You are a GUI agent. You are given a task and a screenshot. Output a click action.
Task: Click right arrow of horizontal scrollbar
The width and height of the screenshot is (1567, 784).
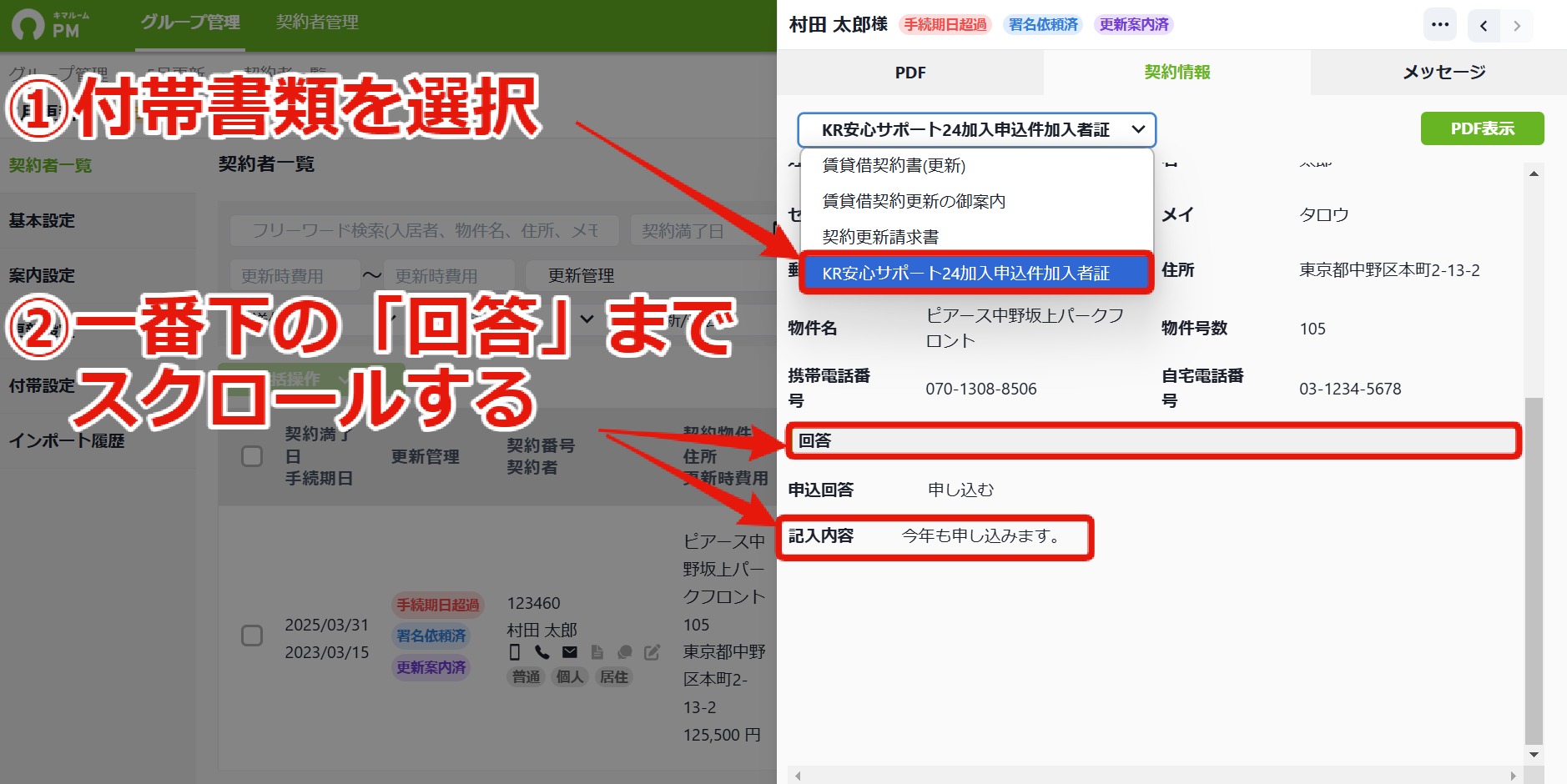(1513, 776)
